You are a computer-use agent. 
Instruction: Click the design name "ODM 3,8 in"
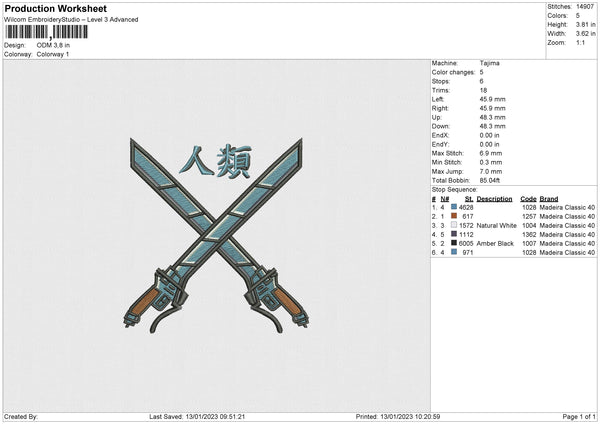pos(53,45)
